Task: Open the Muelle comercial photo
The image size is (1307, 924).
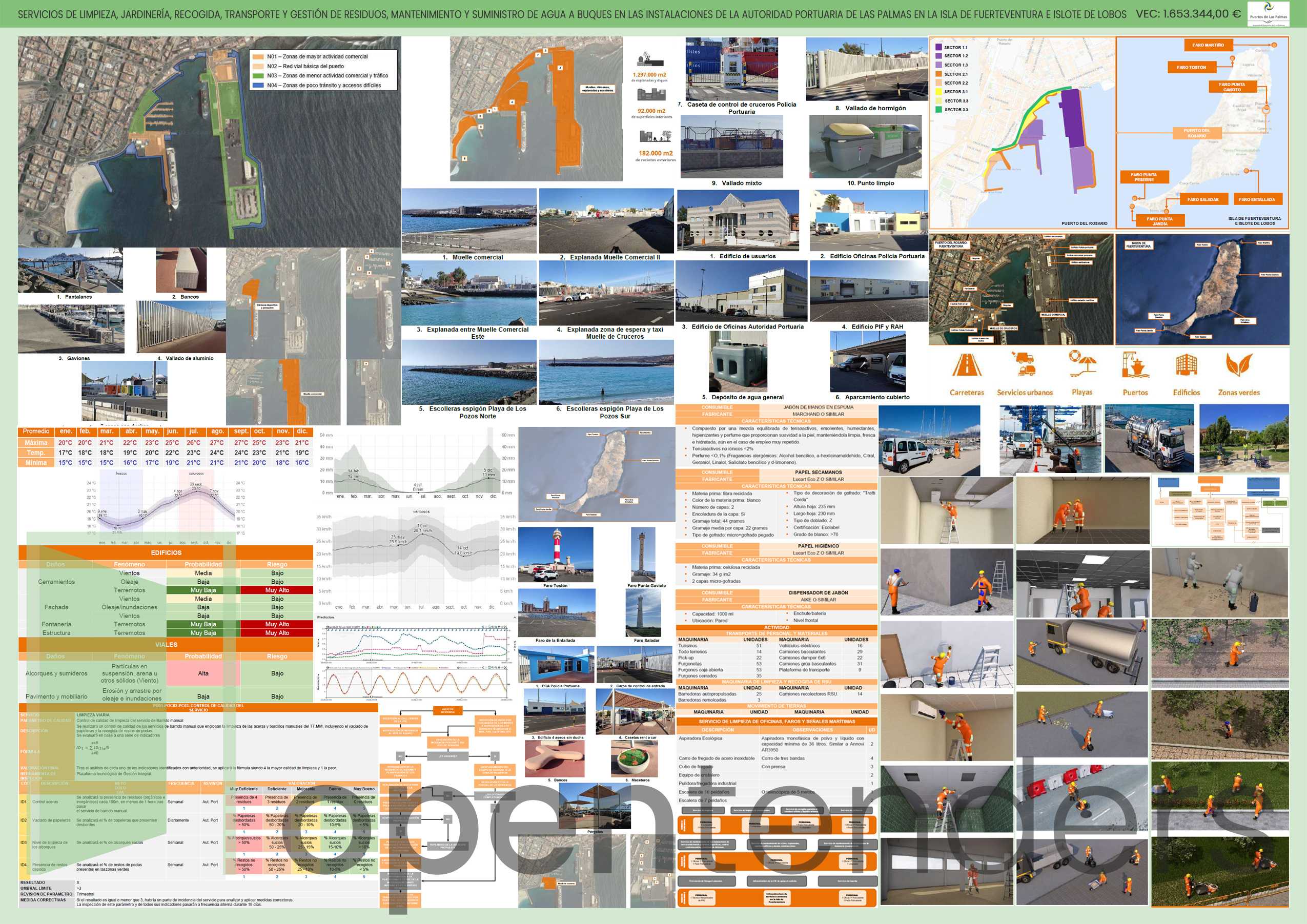Action: pyautogui.click(x=469, y=221)
